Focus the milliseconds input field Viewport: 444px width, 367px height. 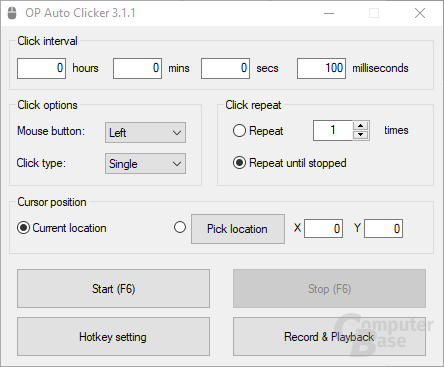tap(321, 68)
